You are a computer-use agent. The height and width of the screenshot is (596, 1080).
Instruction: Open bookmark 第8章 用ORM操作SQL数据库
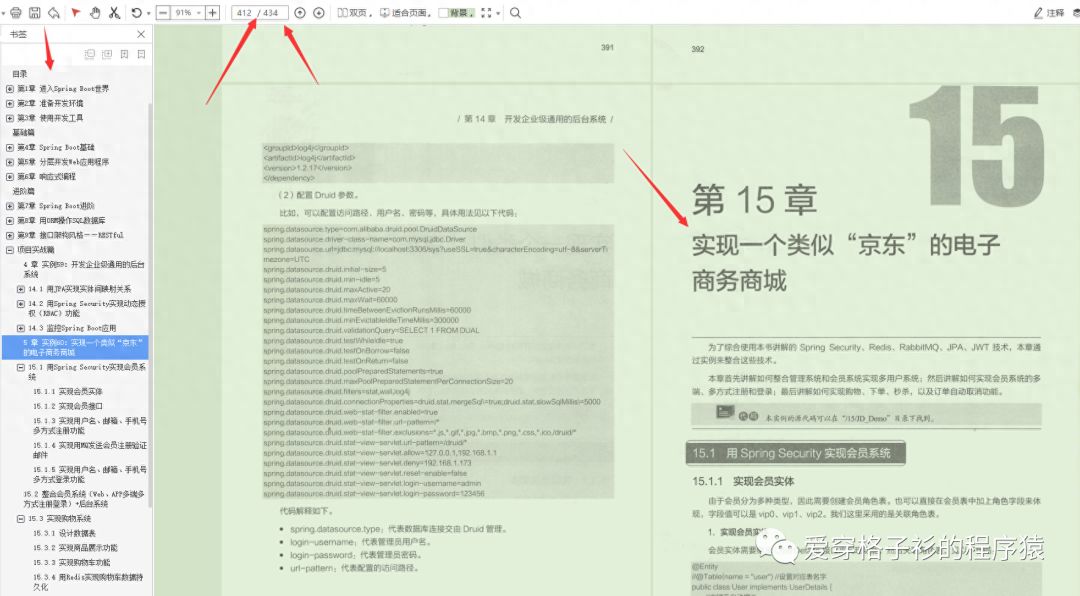(61, 220)
